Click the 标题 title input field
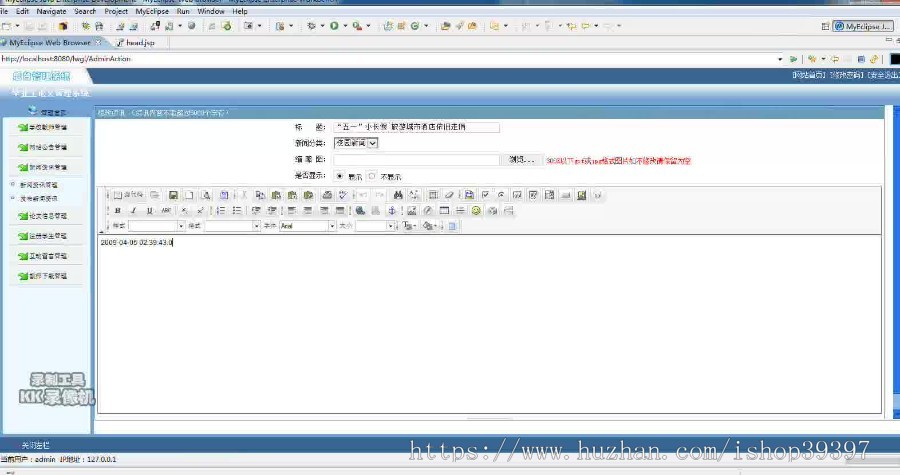The height and width of the screenshot is (475, 900). [416, 127]
